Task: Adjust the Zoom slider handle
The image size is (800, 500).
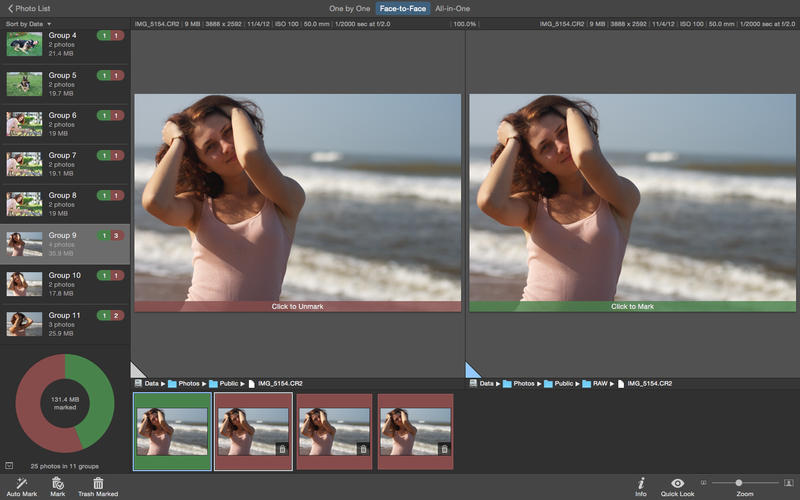Action: [x=739, y=483]
